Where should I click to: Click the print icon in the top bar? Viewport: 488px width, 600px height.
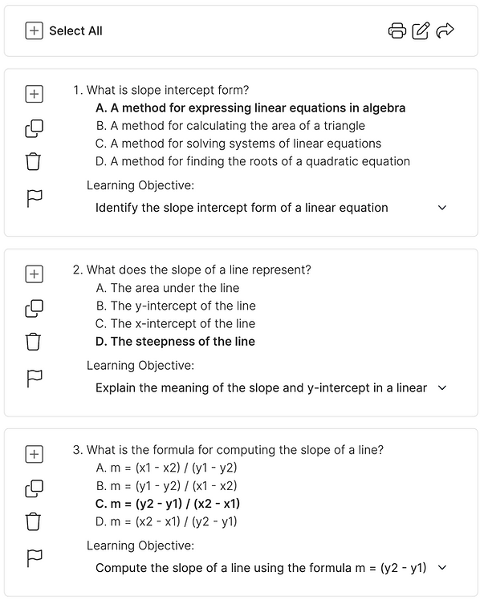(x=397, y=31)
